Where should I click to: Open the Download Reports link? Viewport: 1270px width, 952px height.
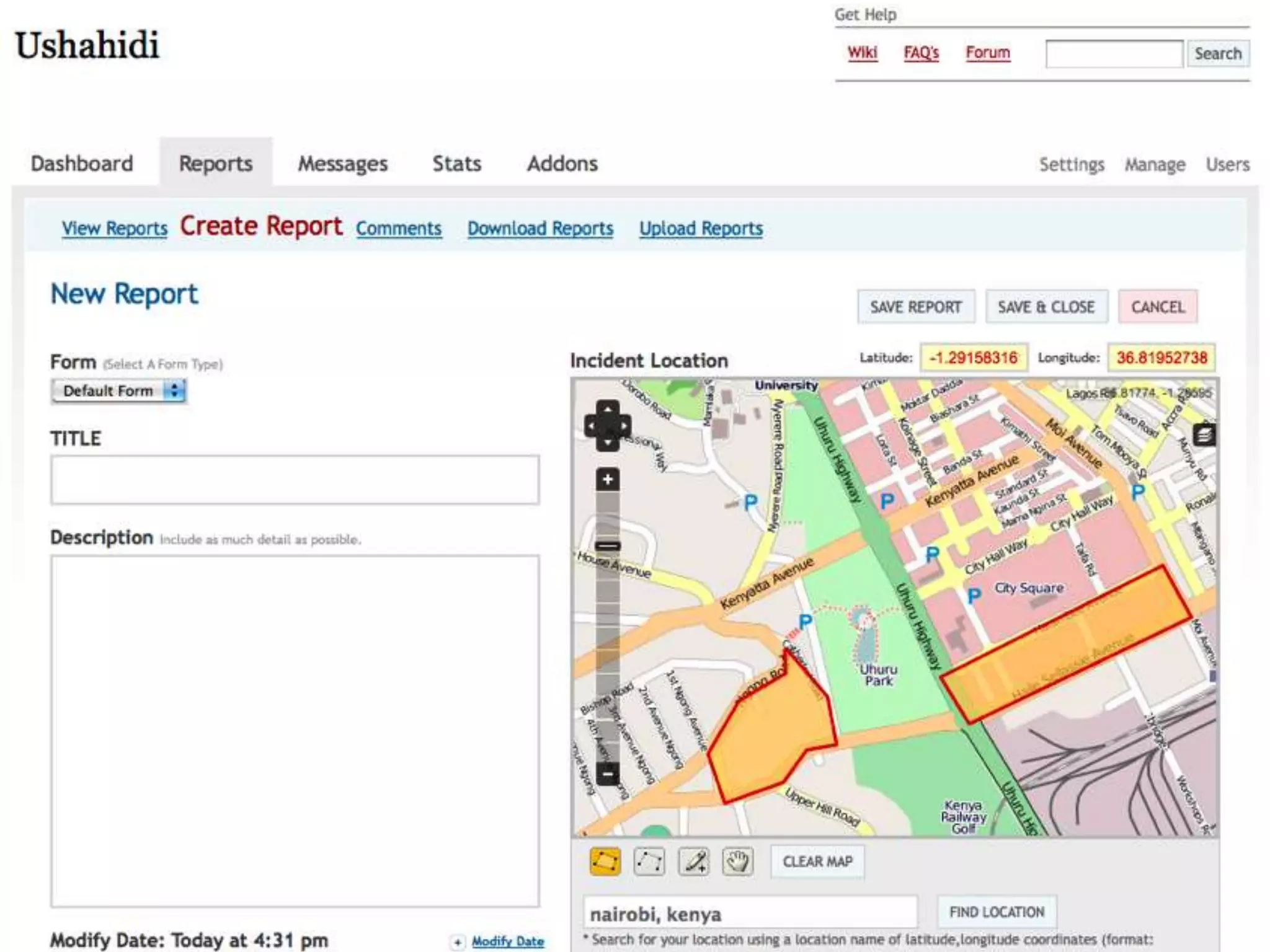(x=540, y=229)
